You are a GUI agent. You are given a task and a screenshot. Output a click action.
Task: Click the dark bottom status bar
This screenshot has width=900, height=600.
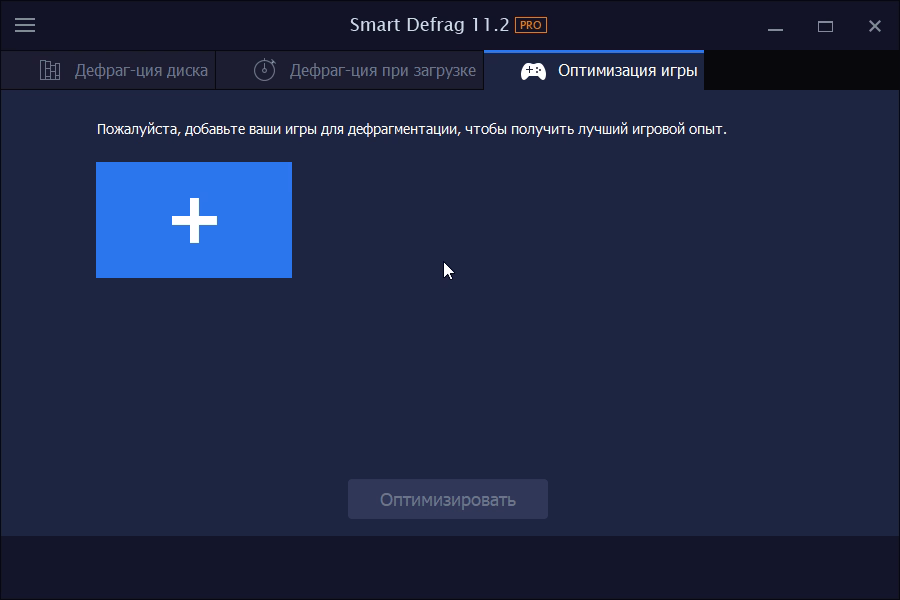(x=450, y=567)
